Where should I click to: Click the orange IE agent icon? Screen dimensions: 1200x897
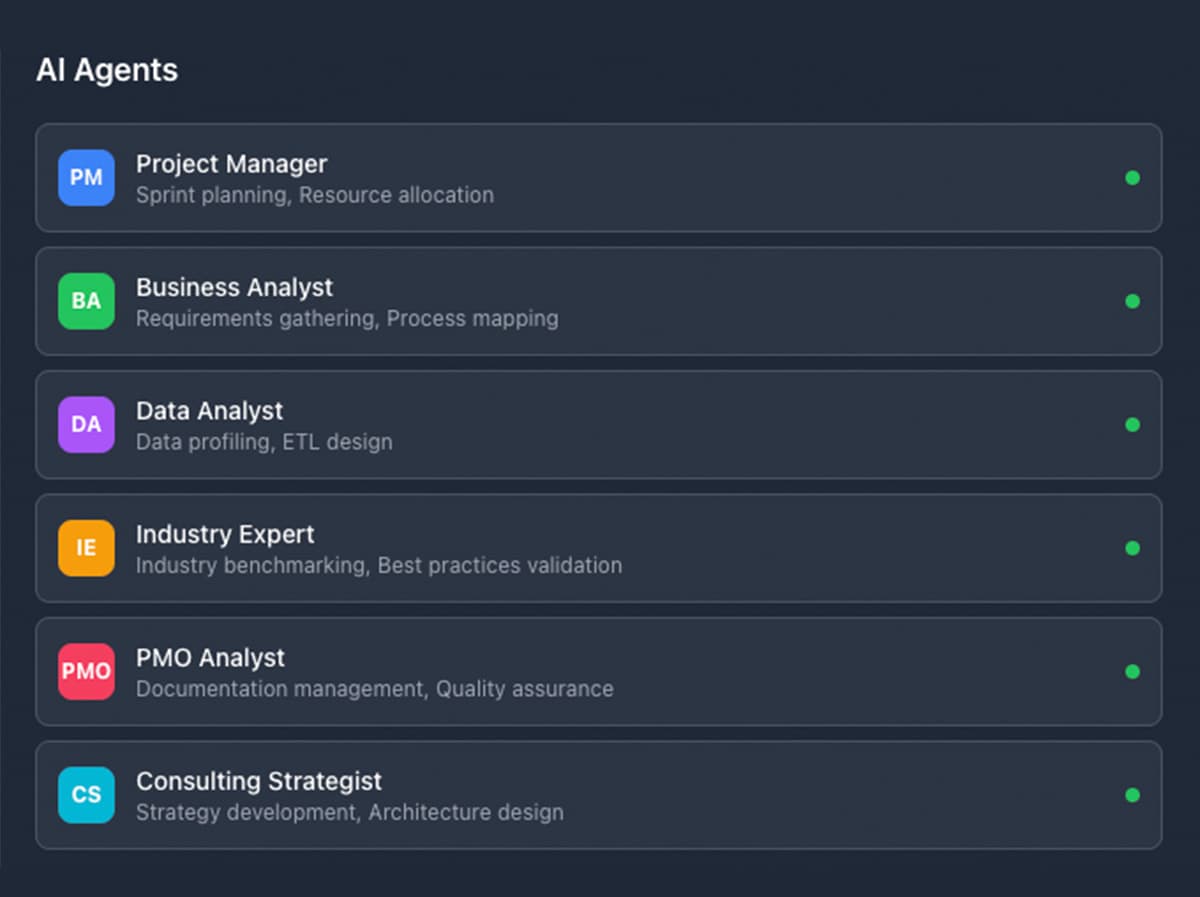[86, 548]
